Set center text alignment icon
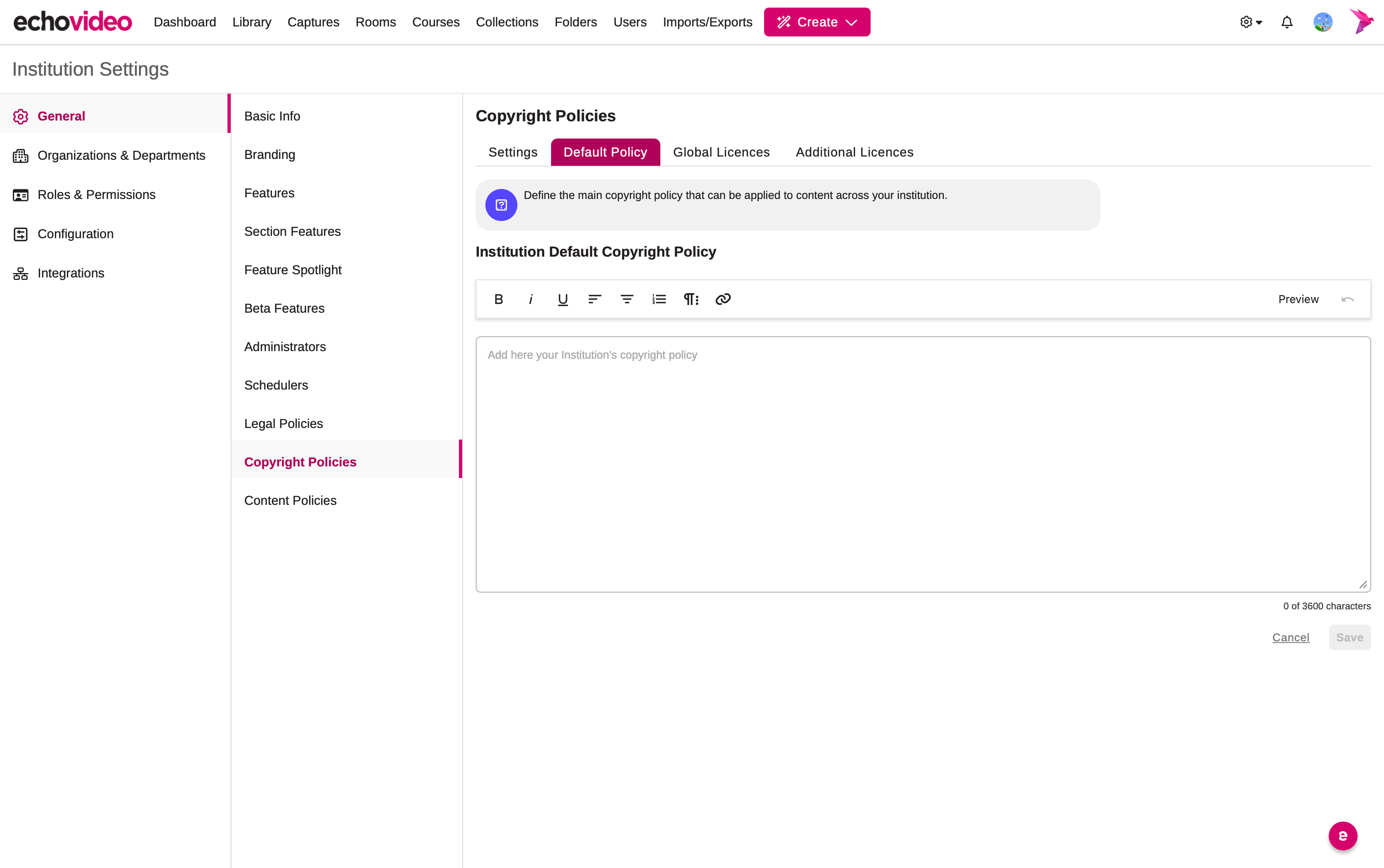The image size is (1384, 868). click(627, 299)
